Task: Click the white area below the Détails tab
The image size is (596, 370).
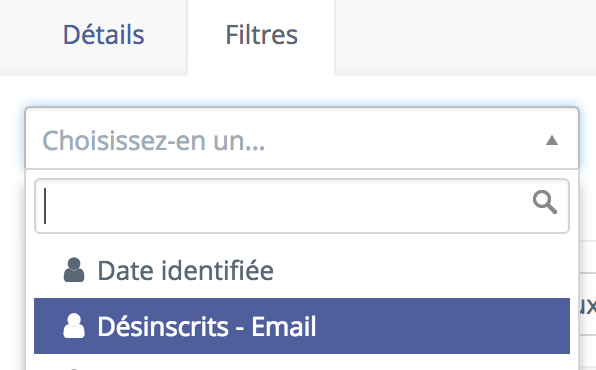Action: tap(93, 91)
